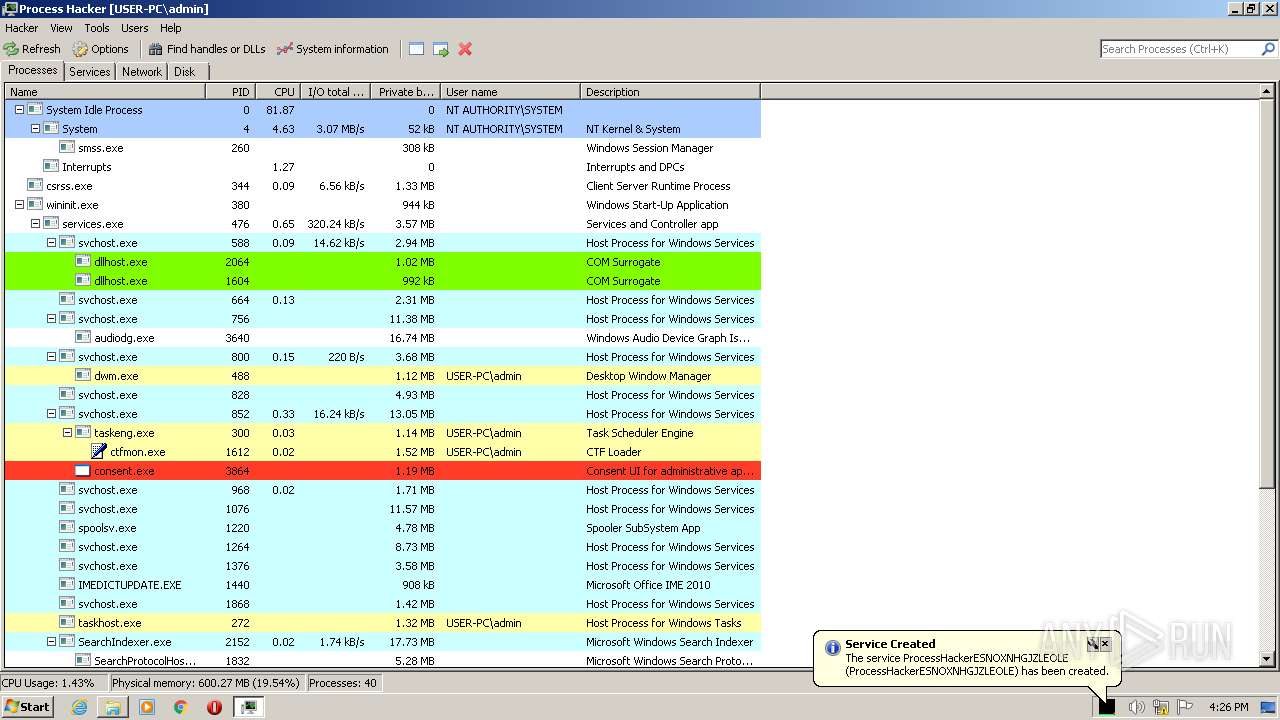Image resolution: width=1280 pixels, height=720 pixels.
Task: Open the Users menu
Action: [135, 28]
